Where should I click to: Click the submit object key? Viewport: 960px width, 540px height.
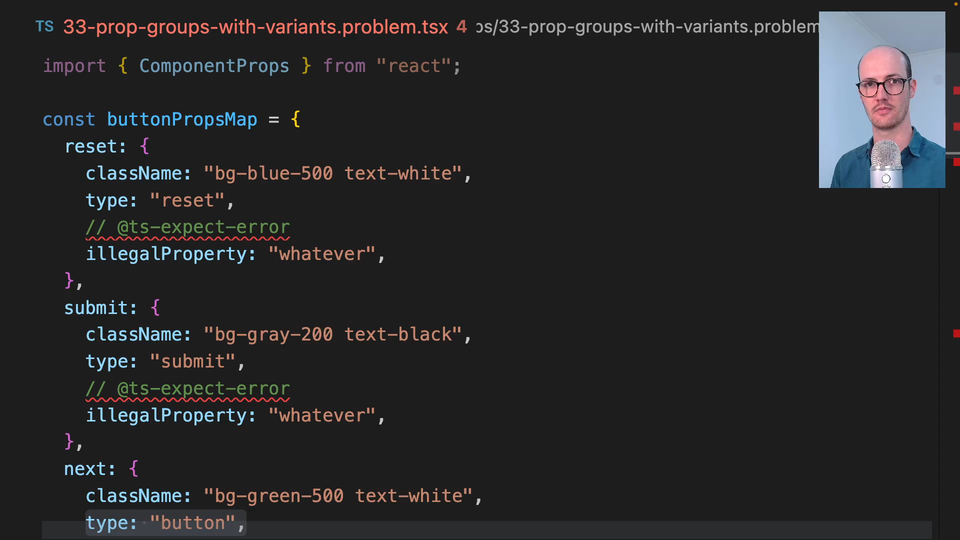[96, 307]
